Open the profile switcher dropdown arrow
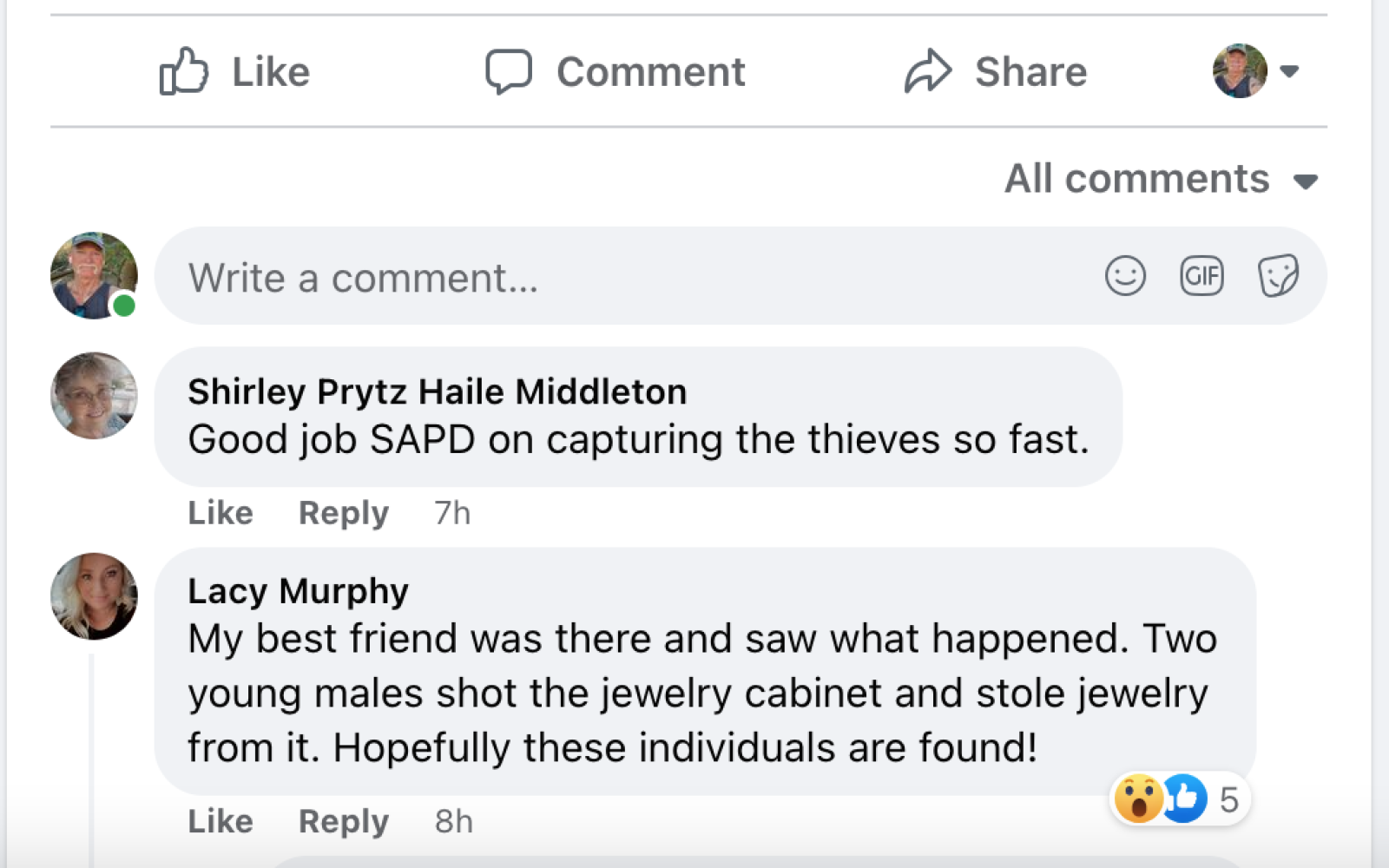Image resolution: width=1389 pixels, height=868 pixels. [1291, 72]
